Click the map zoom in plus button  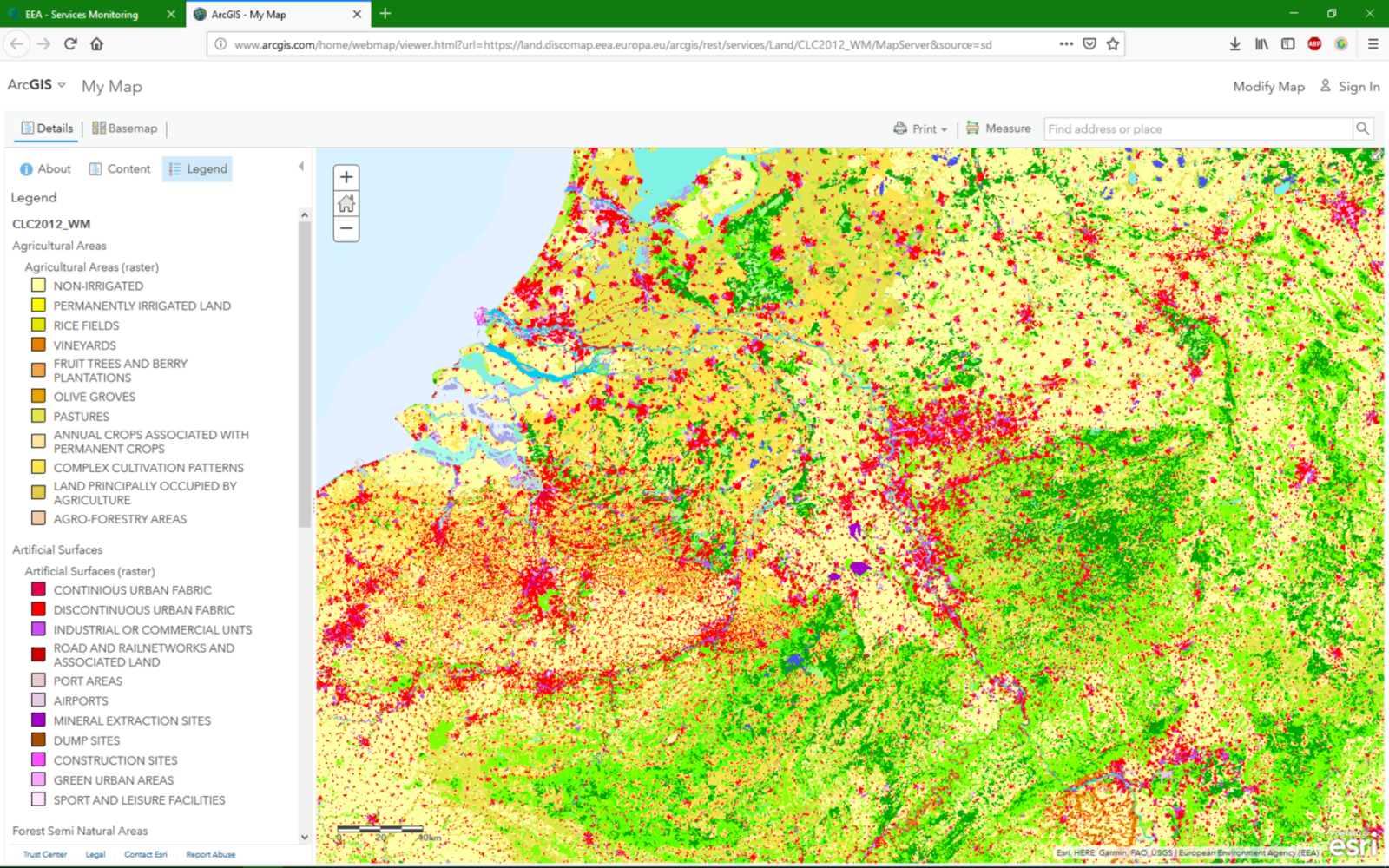pyautogui.click(x=346, y=177)
